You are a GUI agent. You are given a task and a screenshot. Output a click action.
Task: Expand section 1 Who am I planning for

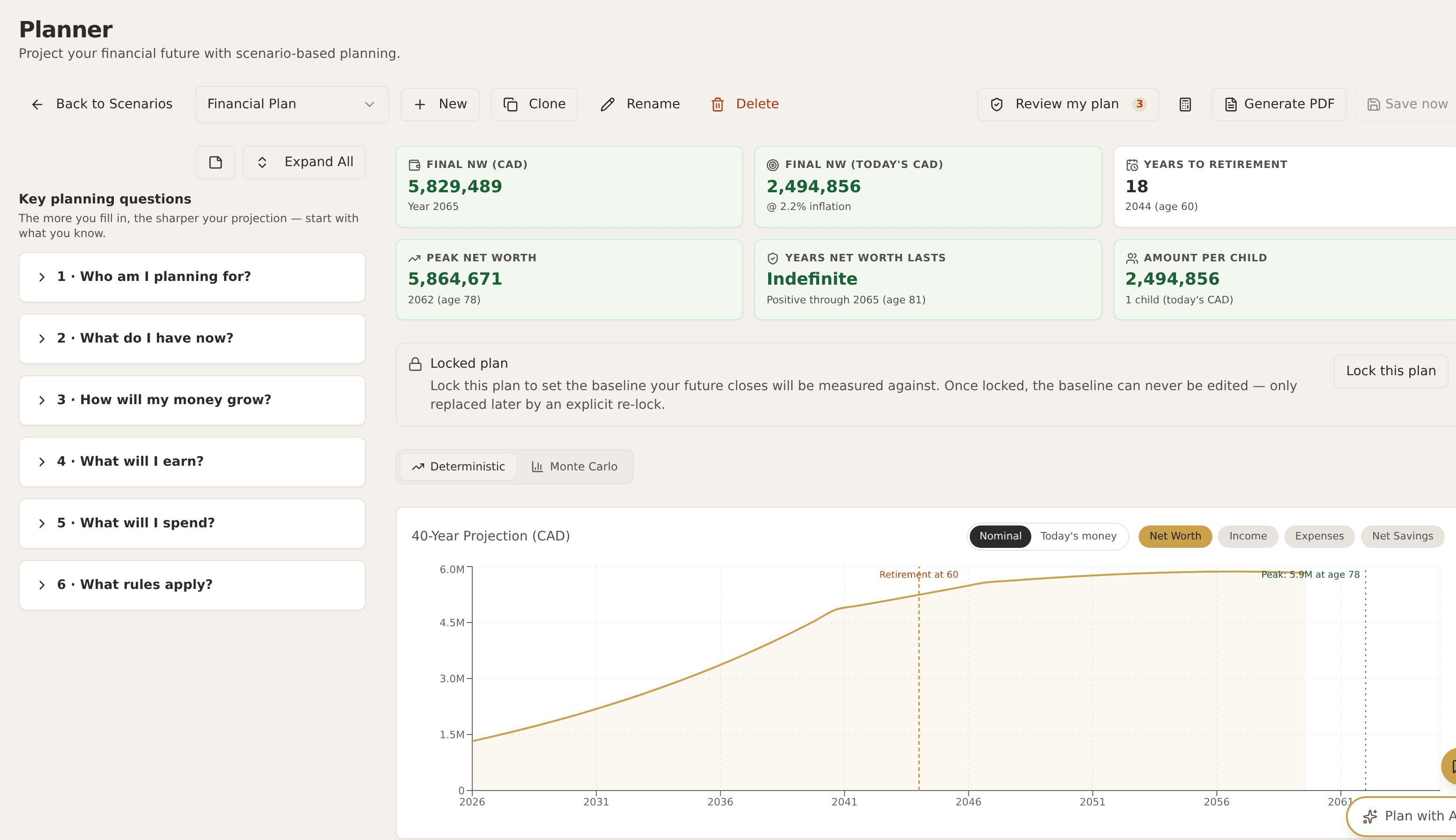pos(192,277)
